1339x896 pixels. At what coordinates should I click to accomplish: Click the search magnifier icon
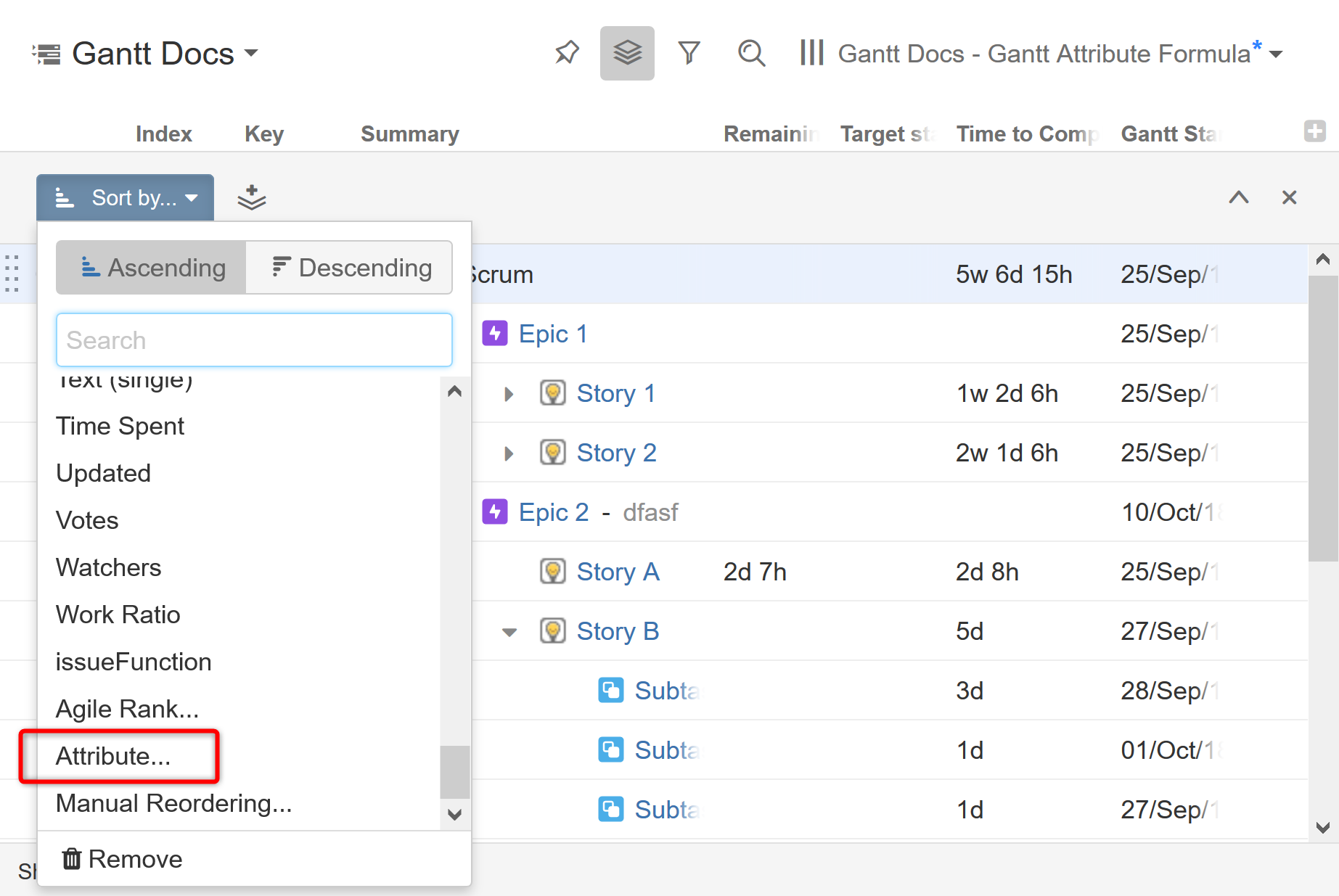(751, 53)
